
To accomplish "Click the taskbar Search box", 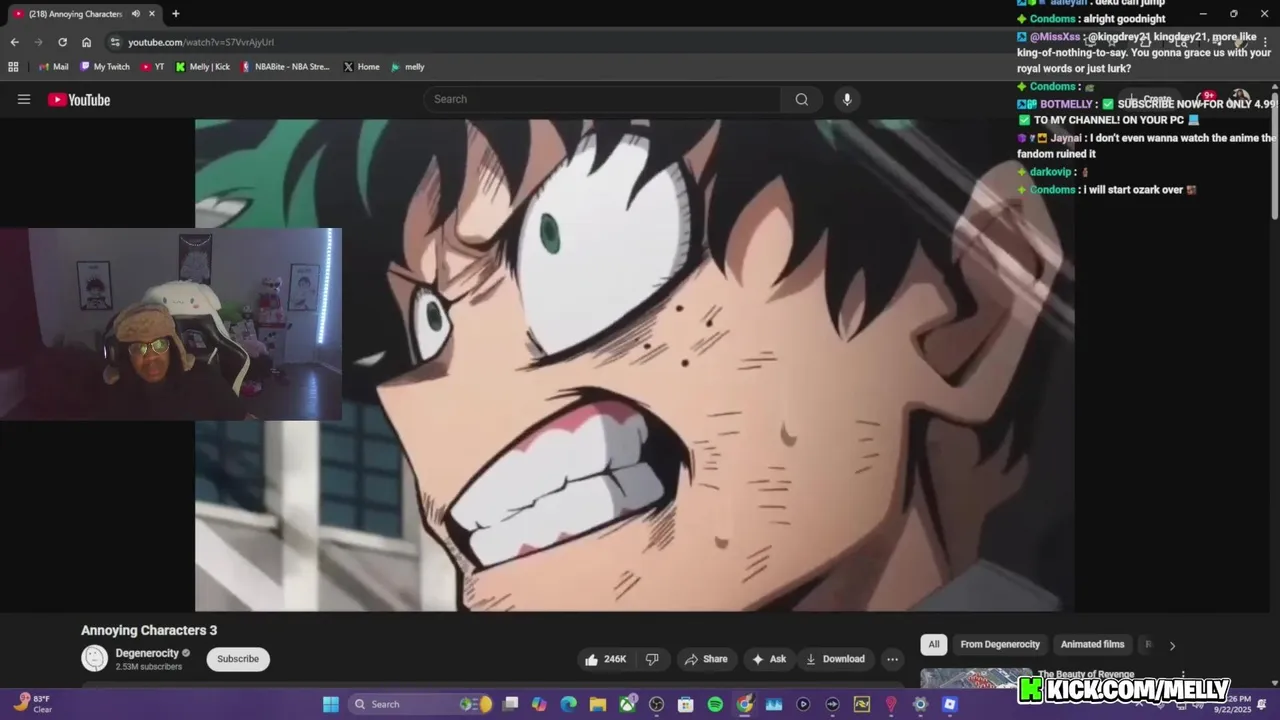I will pos(420,704).
